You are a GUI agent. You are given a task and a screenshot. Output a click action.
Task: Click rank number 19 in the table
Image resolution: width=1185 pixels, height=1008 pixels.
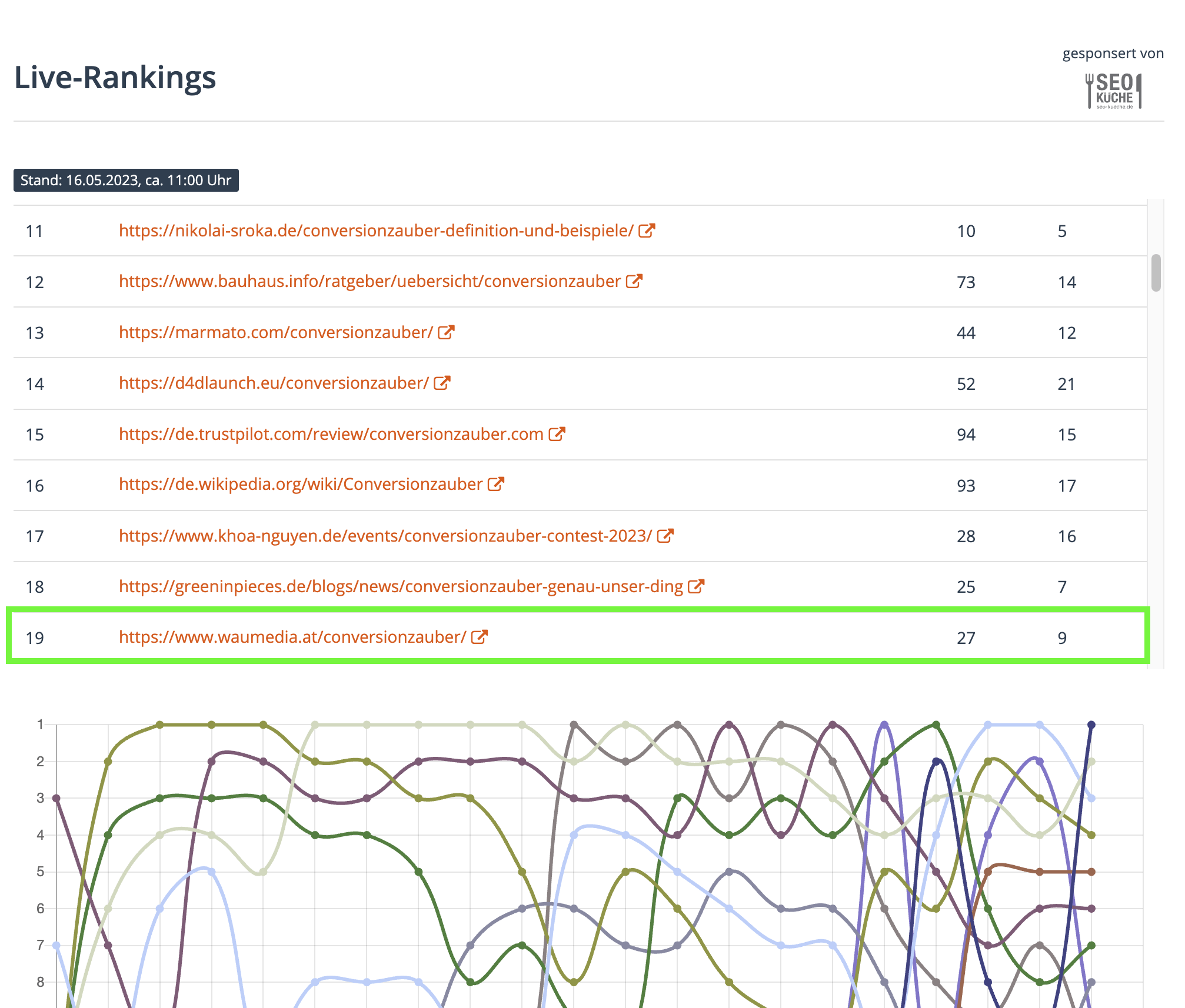[x=35, y=638]
